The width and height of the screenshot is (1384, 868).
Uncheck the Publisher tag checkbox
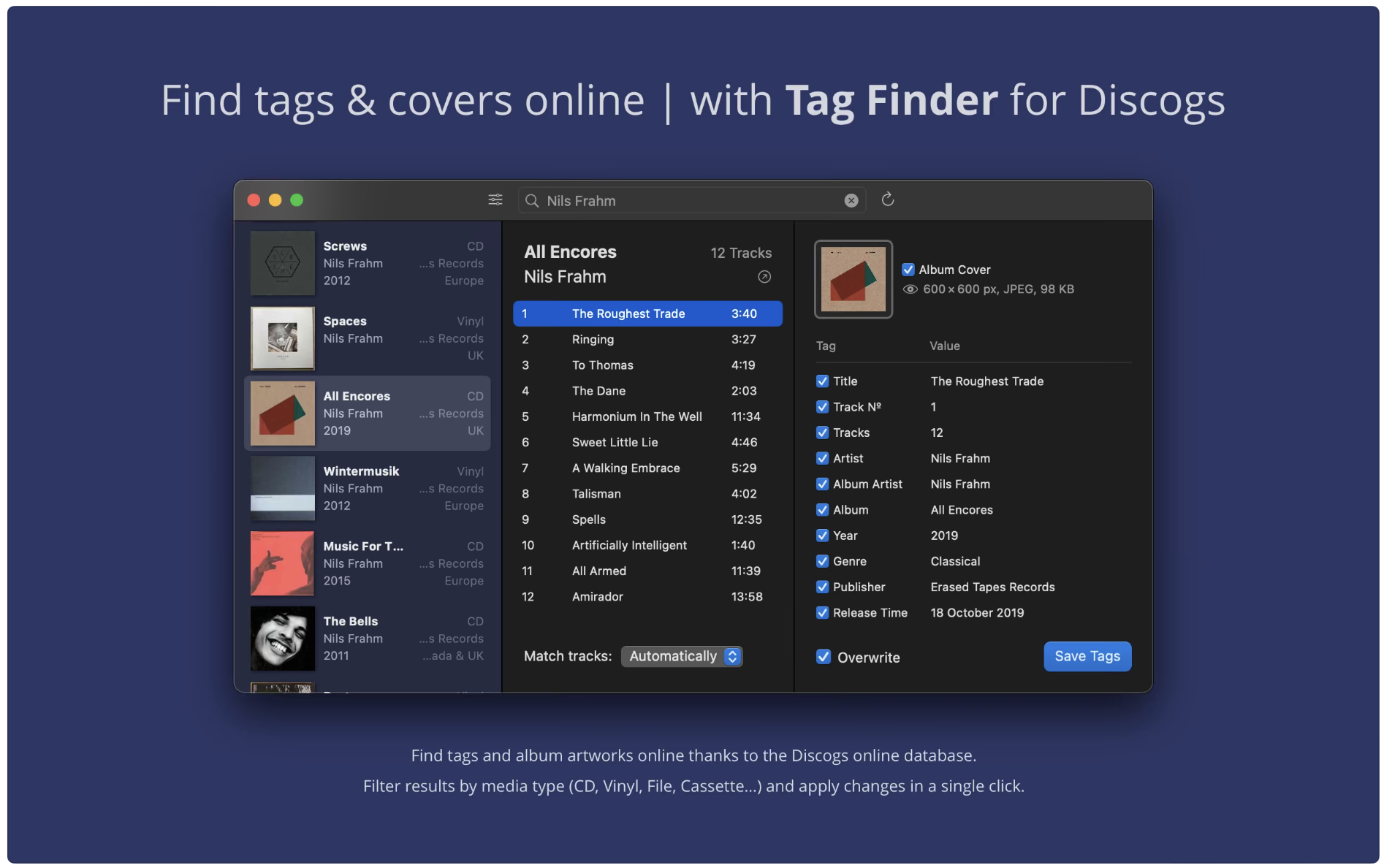pos(822,587)
